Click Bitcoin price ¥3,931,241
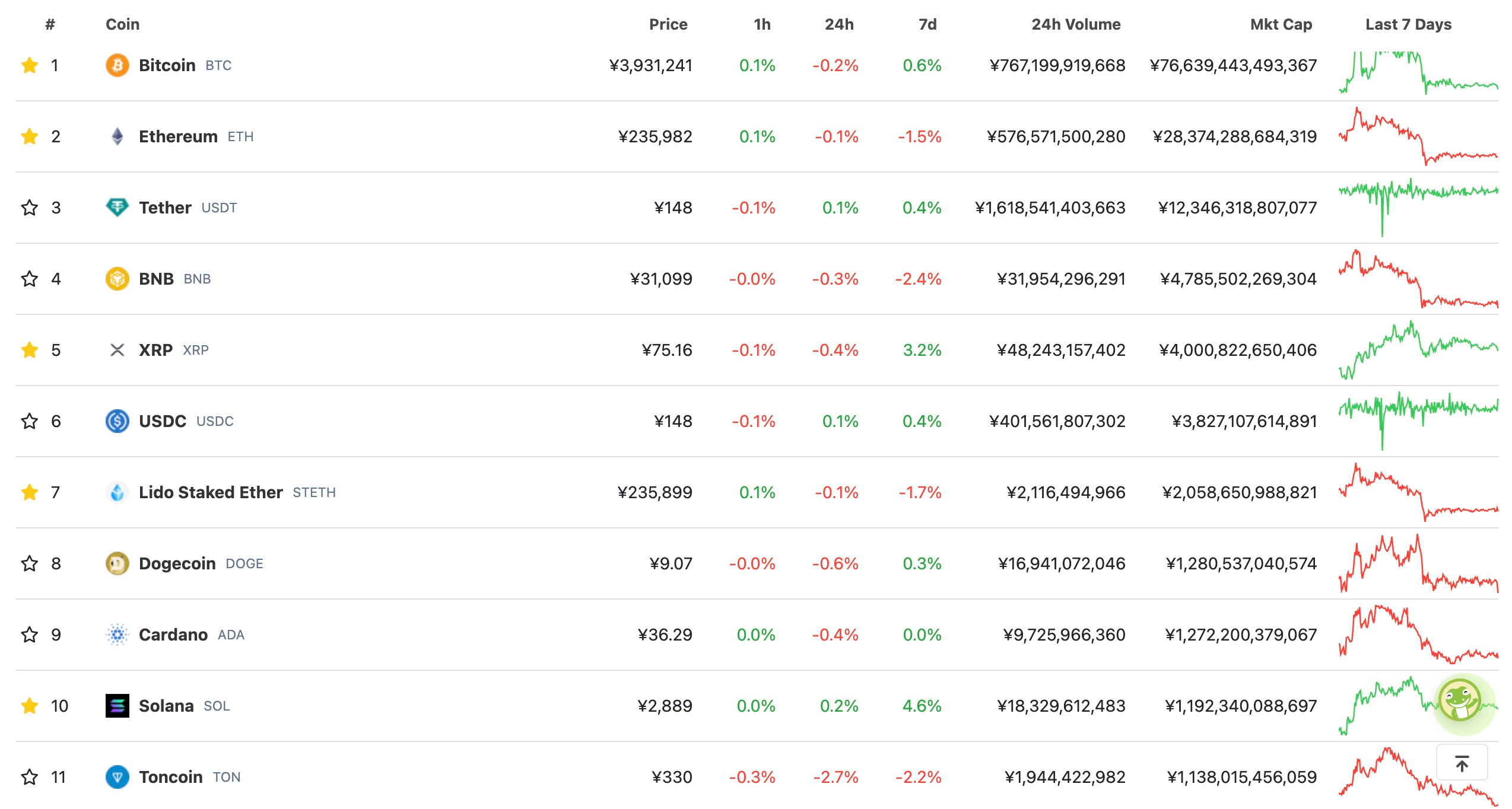1512x809 pixels. click(651, 65)
